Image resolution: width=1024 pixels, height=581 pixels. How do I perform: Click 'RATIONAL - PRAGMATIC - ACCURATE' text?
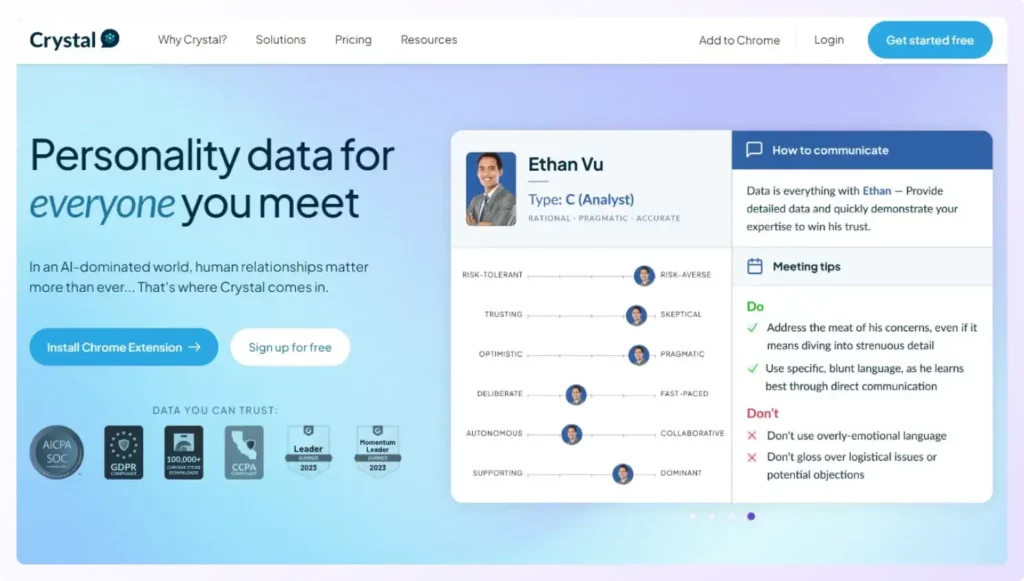point(604,219)
